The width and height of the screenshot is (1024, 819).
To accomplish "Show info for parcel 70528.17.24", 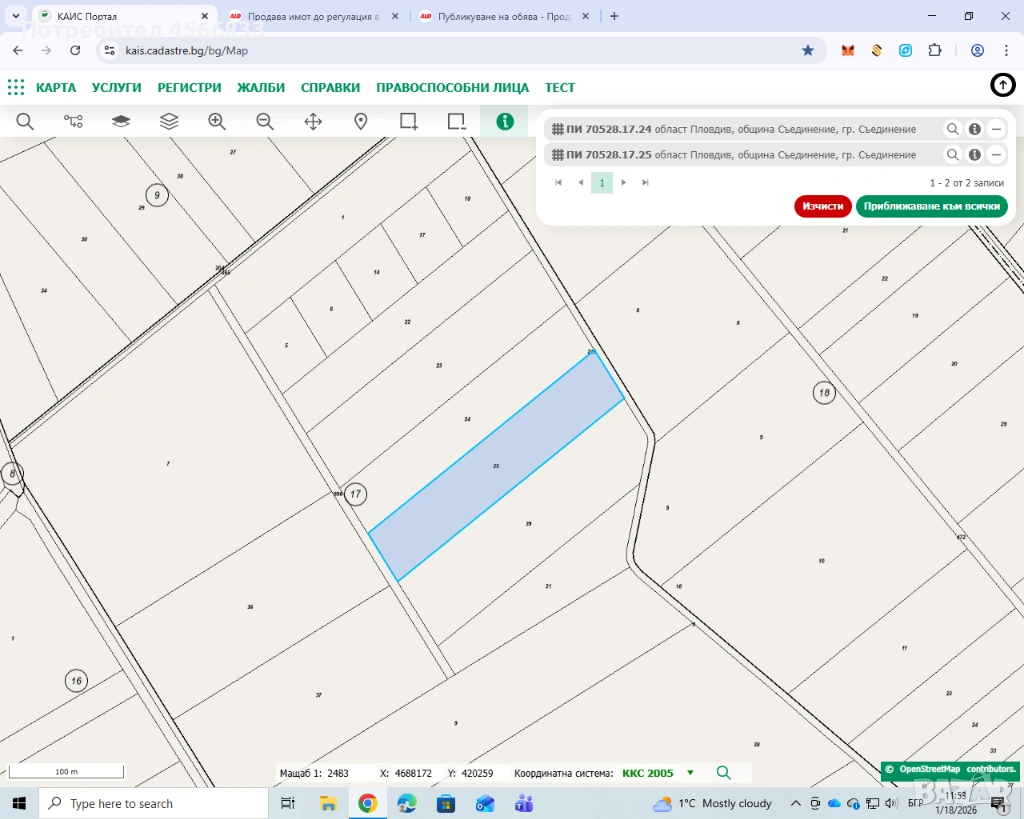I will (974, 129).
